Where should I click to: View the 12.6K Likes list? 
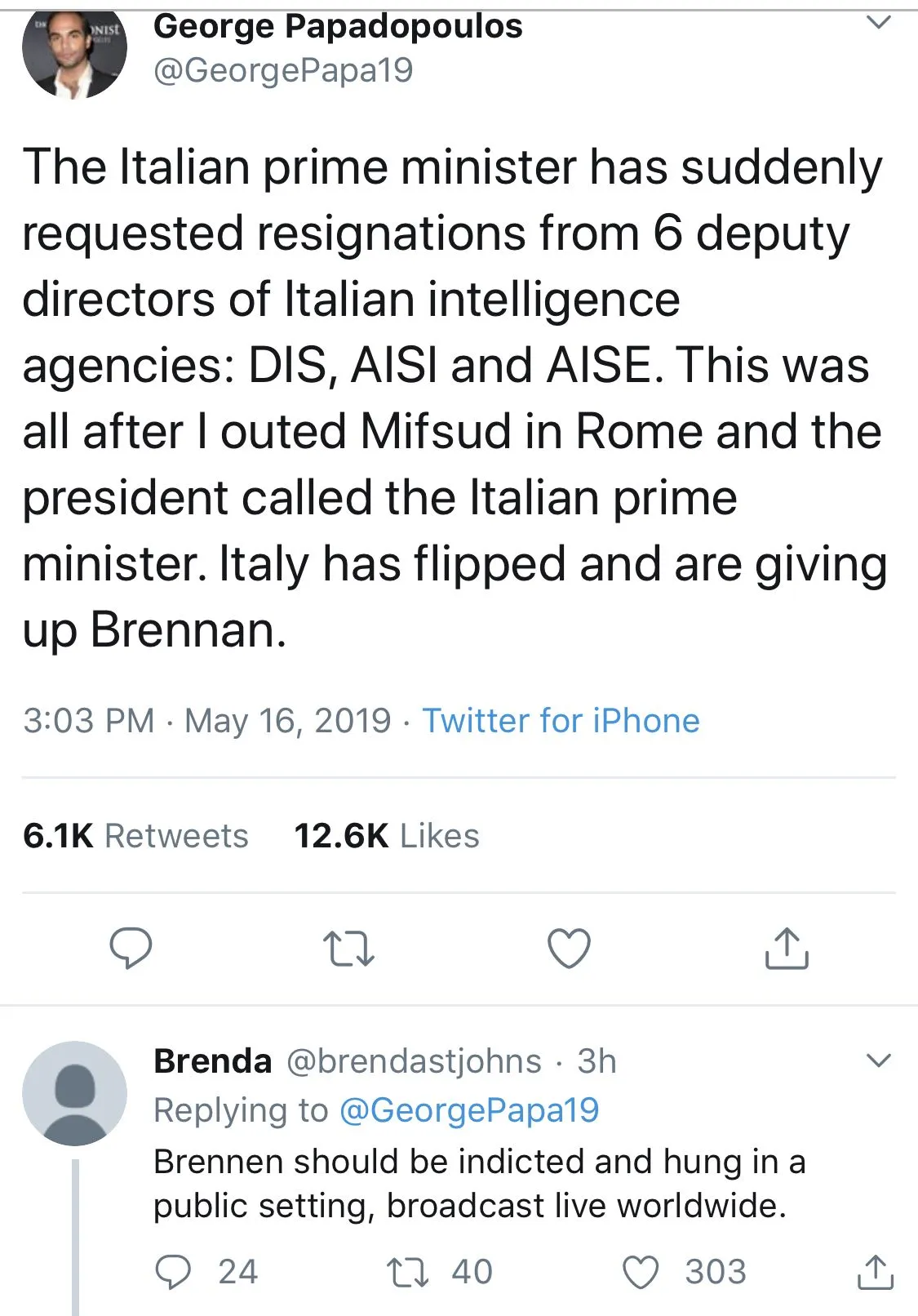[387, 836]
